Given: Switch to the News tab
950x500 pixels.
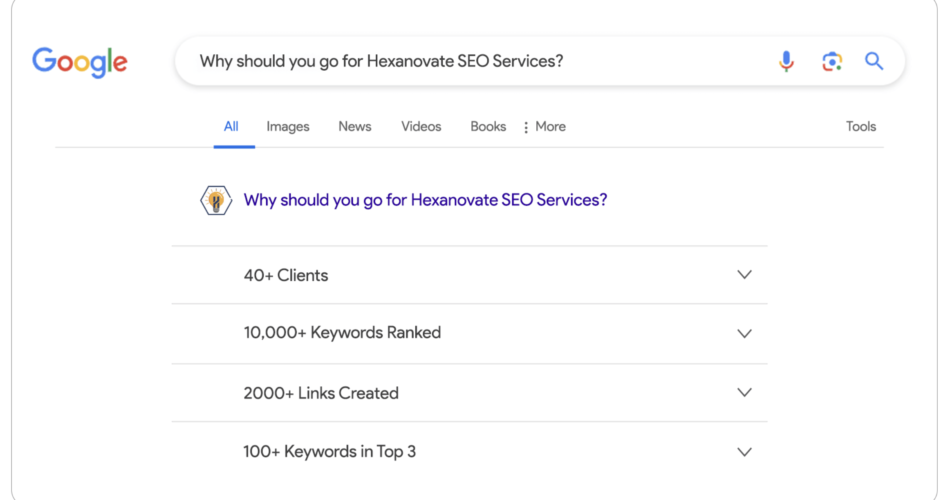Looking at the screenshot, I should (x=354, y=127).
